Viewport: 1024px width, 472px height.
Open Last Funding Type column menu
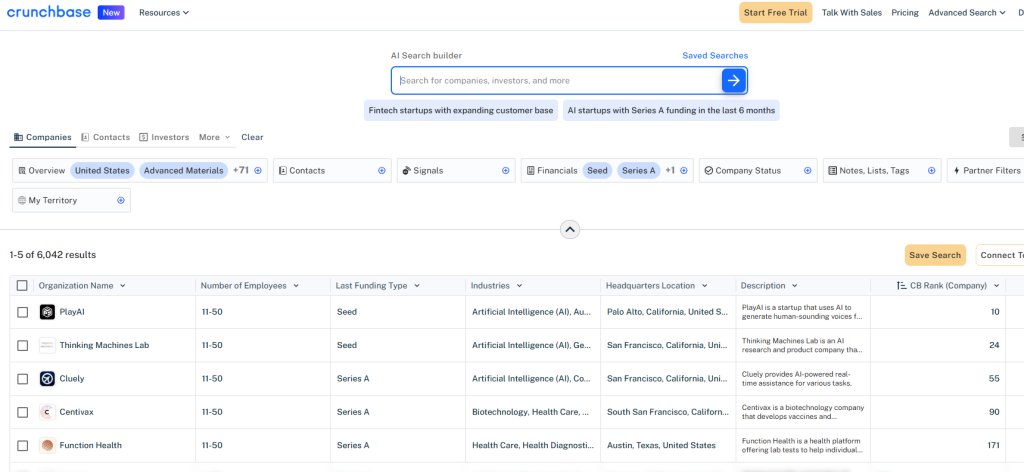[417, 286]
